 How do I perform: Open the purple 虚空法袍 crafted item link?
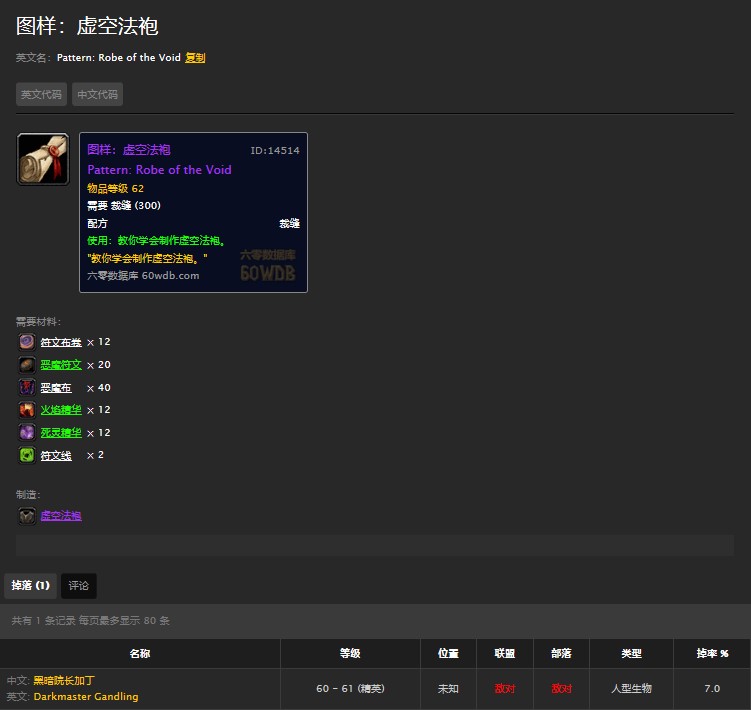pyautogui.click(x=61, y=516)
